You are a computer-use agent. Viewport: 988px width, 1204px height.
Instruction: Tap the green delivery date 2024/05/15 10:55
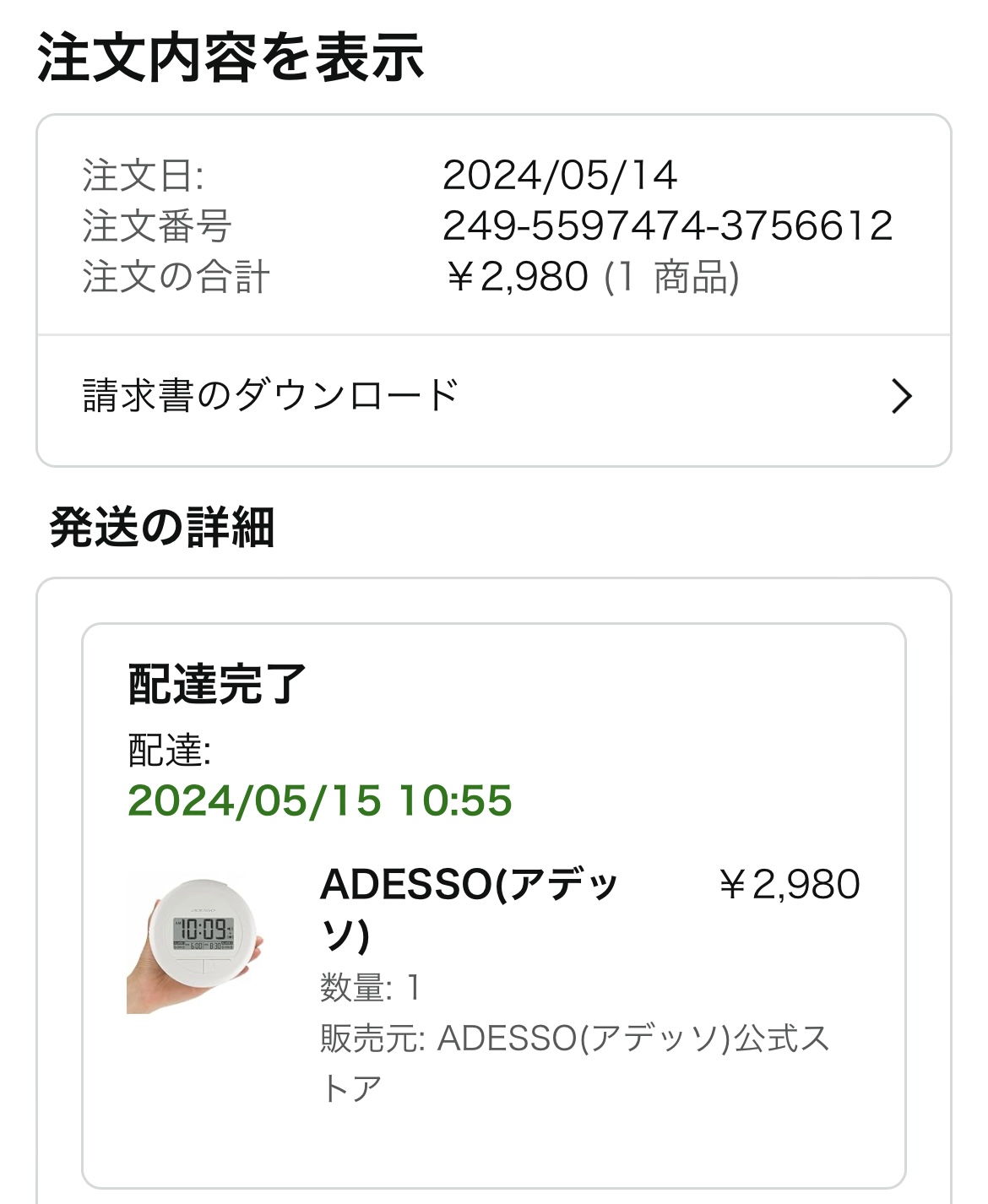tap(320, 800)
